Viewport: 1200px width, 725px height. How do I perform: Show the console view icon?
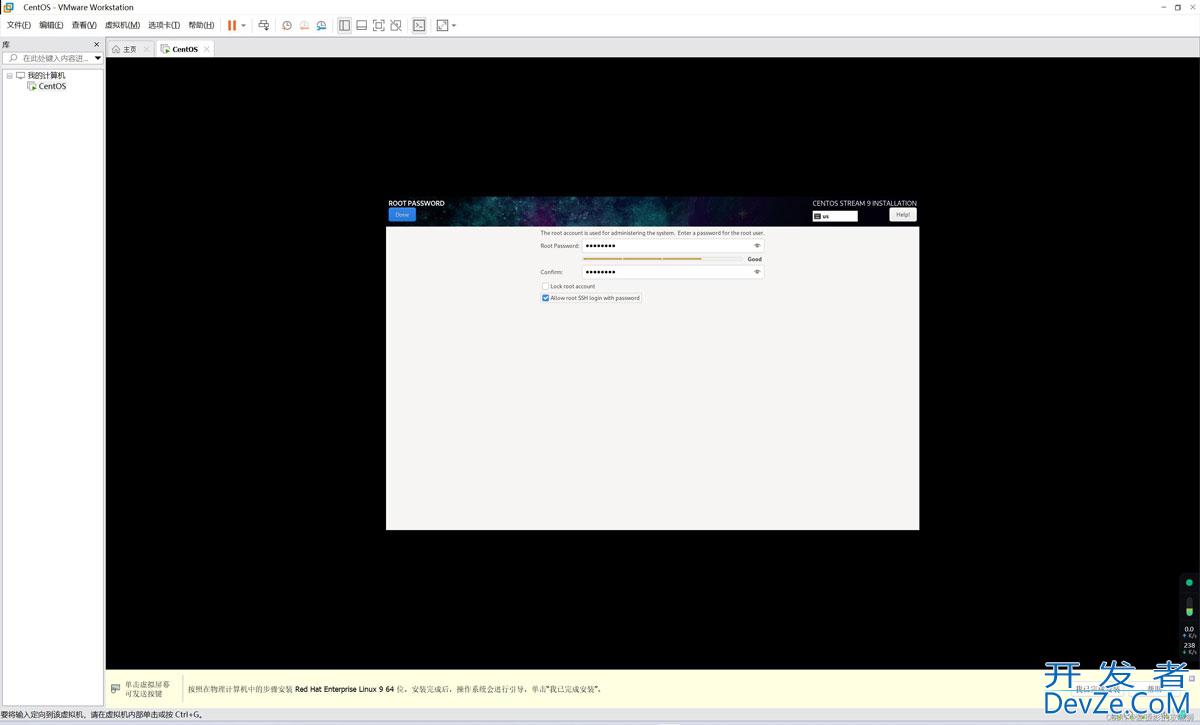click(419, 25)
